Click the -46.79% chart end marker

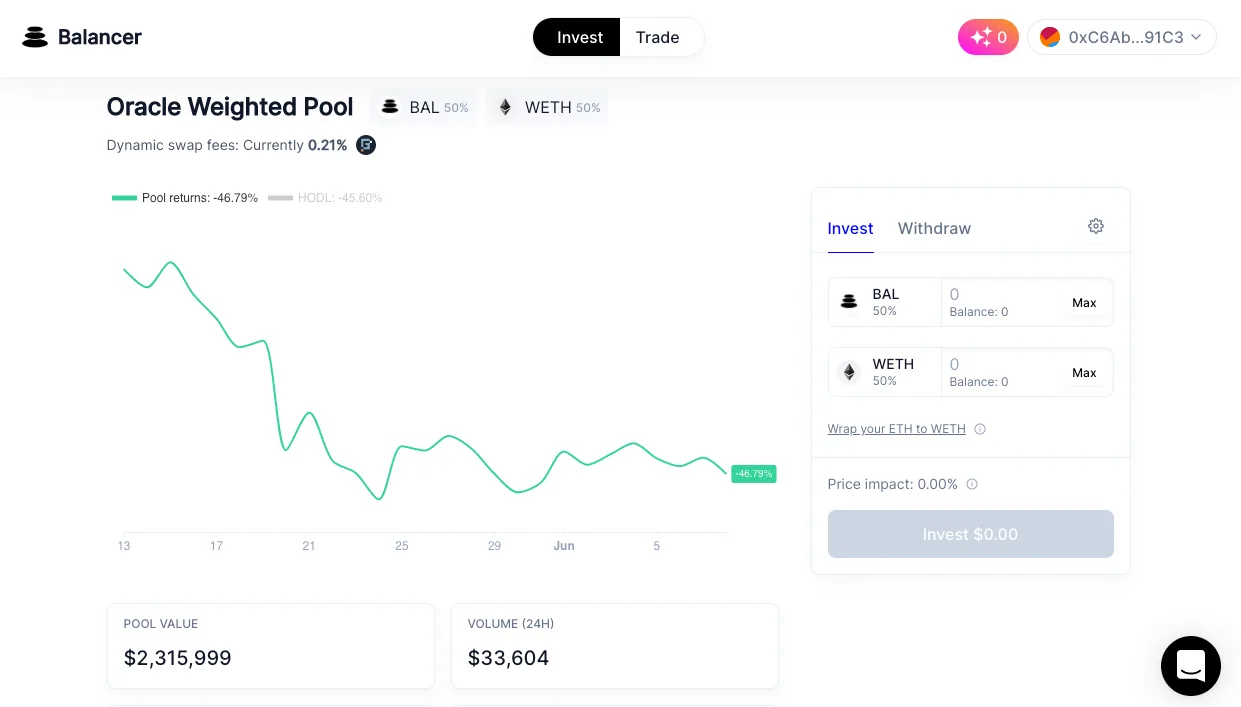pyautogui.click(x=753, y=473)
